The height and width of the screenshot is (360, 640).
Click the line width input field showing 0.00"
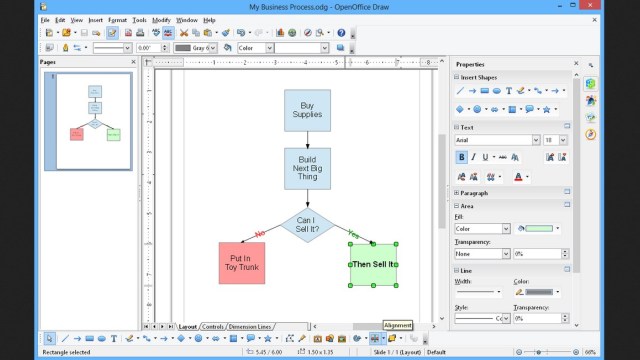click(149, 48)
